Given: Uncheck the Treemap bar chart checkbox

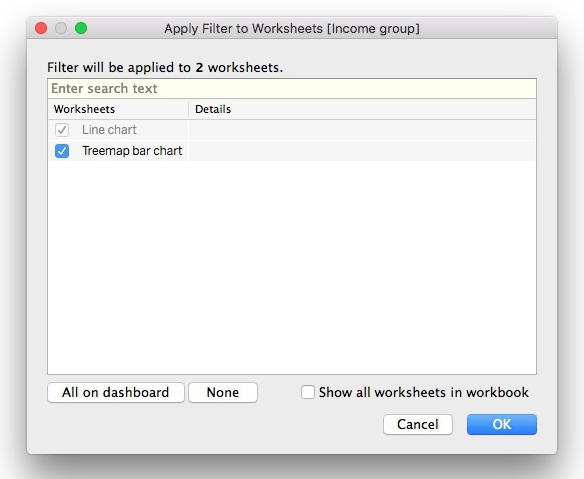Looking at the screenshot, I should point(62,151).
